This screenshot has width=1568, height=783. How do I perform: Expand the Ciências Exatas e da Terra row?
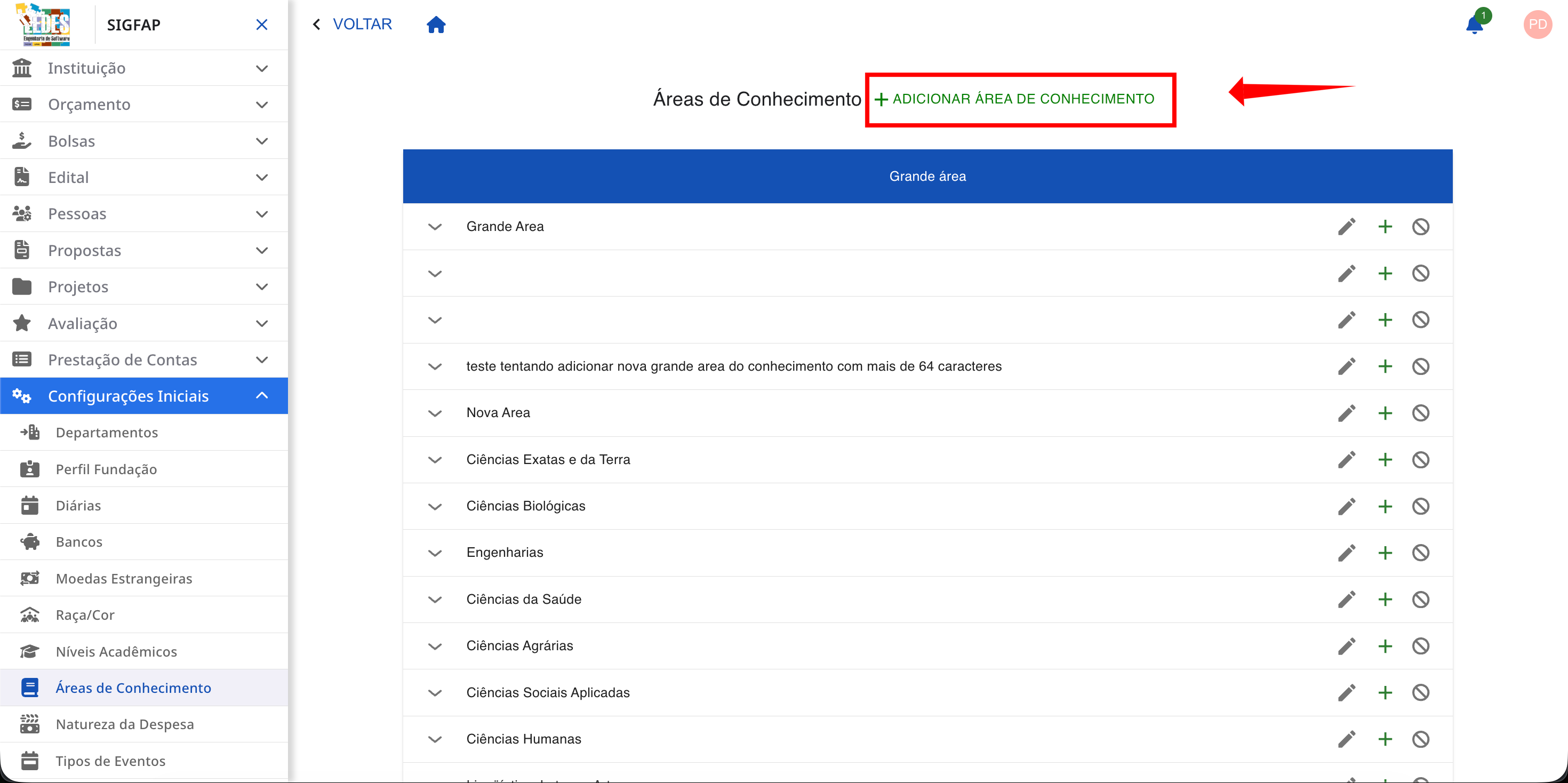click(435, 460)
